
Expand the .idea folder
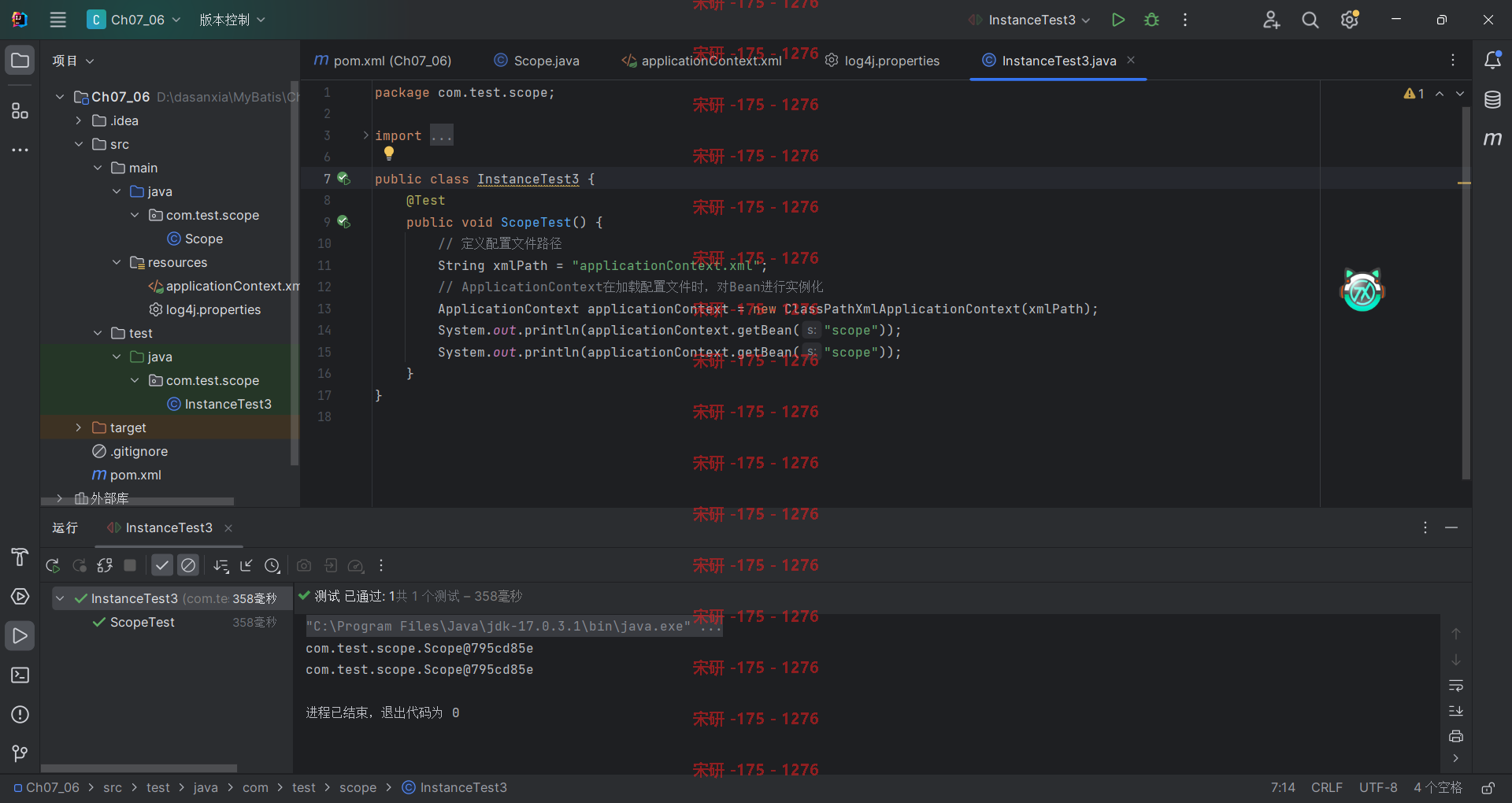point(78,120)
